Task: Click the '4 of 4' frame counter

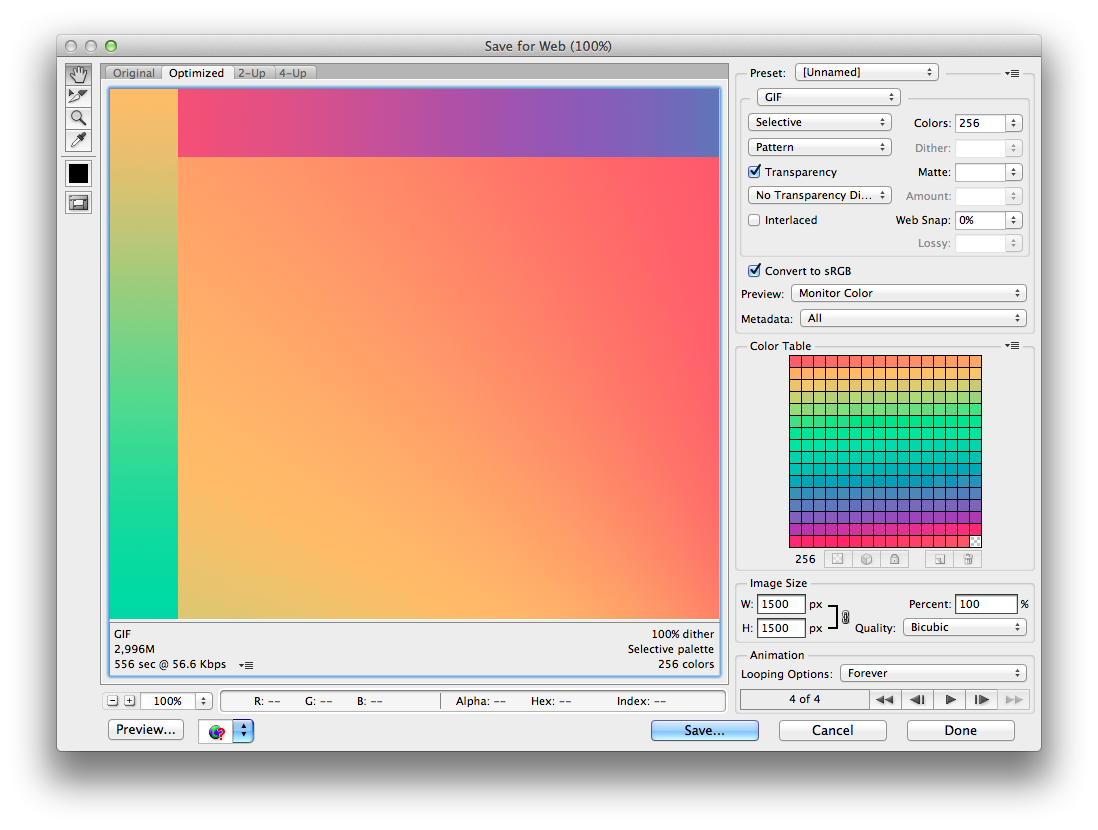Action: tap(805, 699)
